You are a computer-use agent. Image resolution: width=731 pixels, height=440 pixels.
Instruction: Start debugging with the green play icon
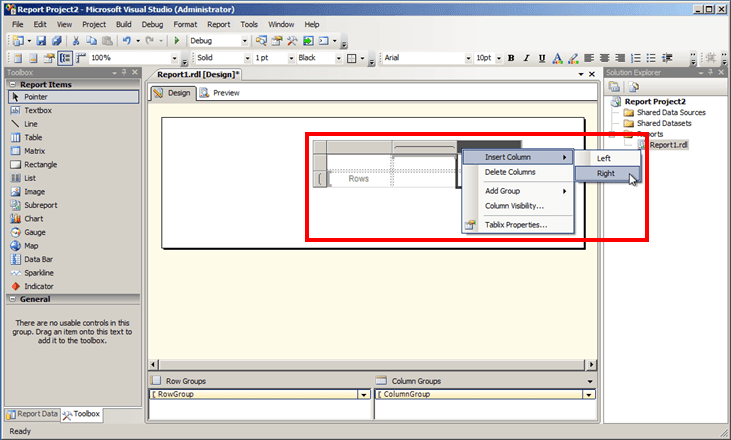click(177, 41)
